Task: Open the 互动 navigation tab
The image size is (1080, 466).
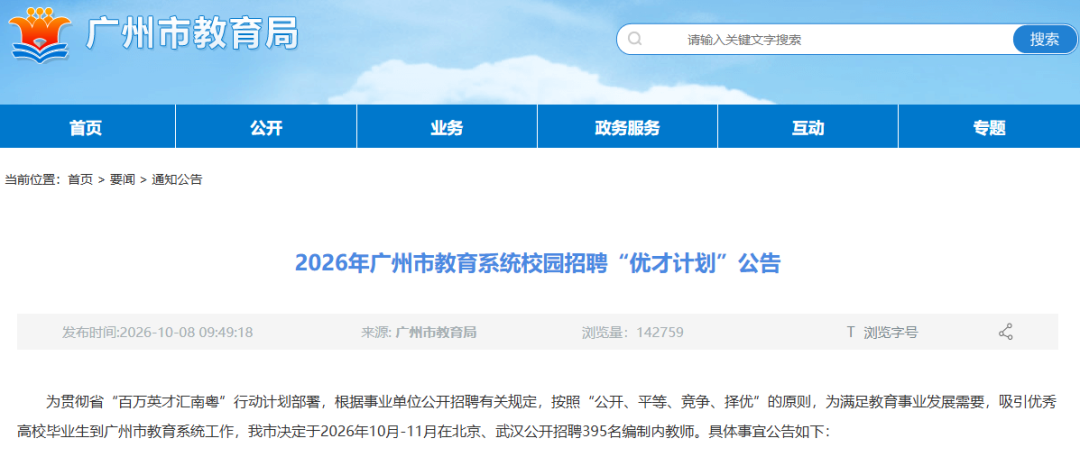Action: pos(808,127)
